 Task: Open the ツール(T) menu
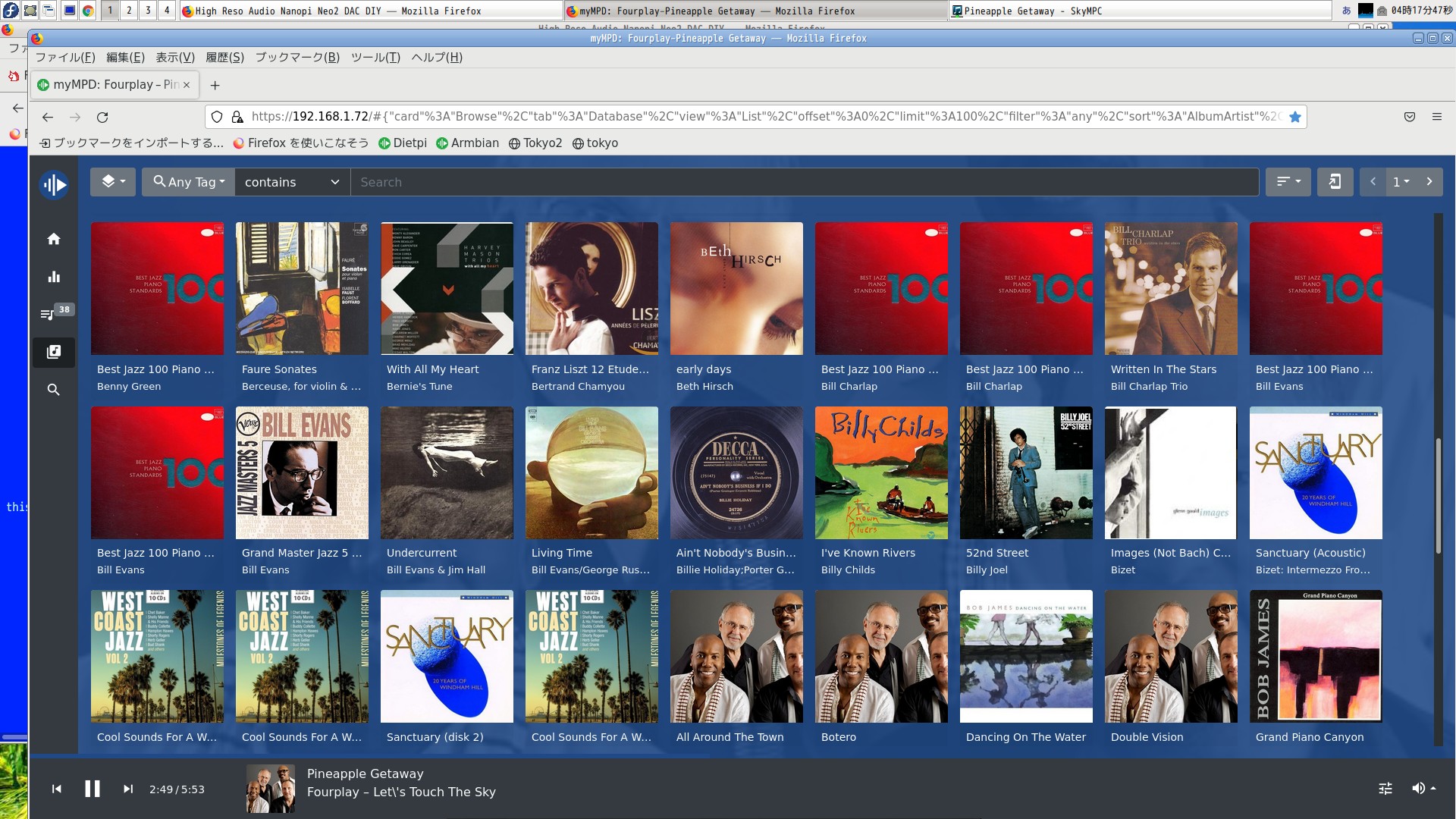coord(375,58)
